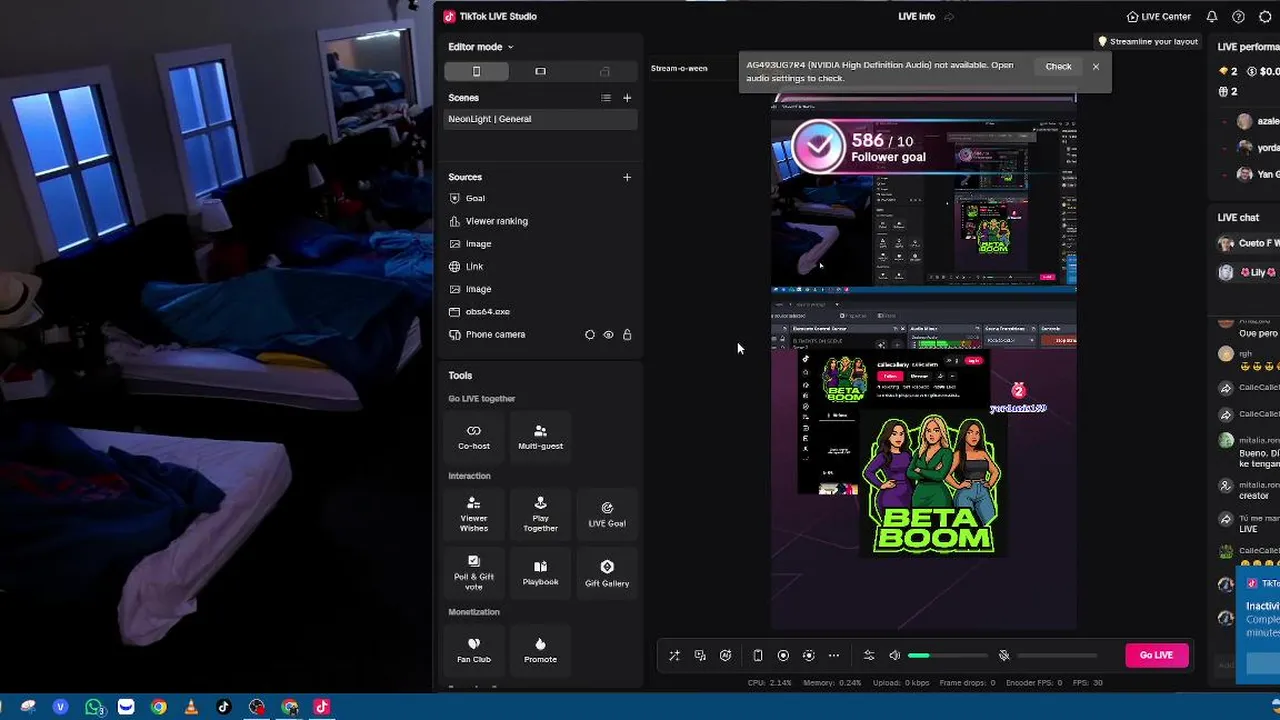Click the edit icon next to LIVE Info
Viewport: 1280px width, 720px height.
(x=949, y=17)
